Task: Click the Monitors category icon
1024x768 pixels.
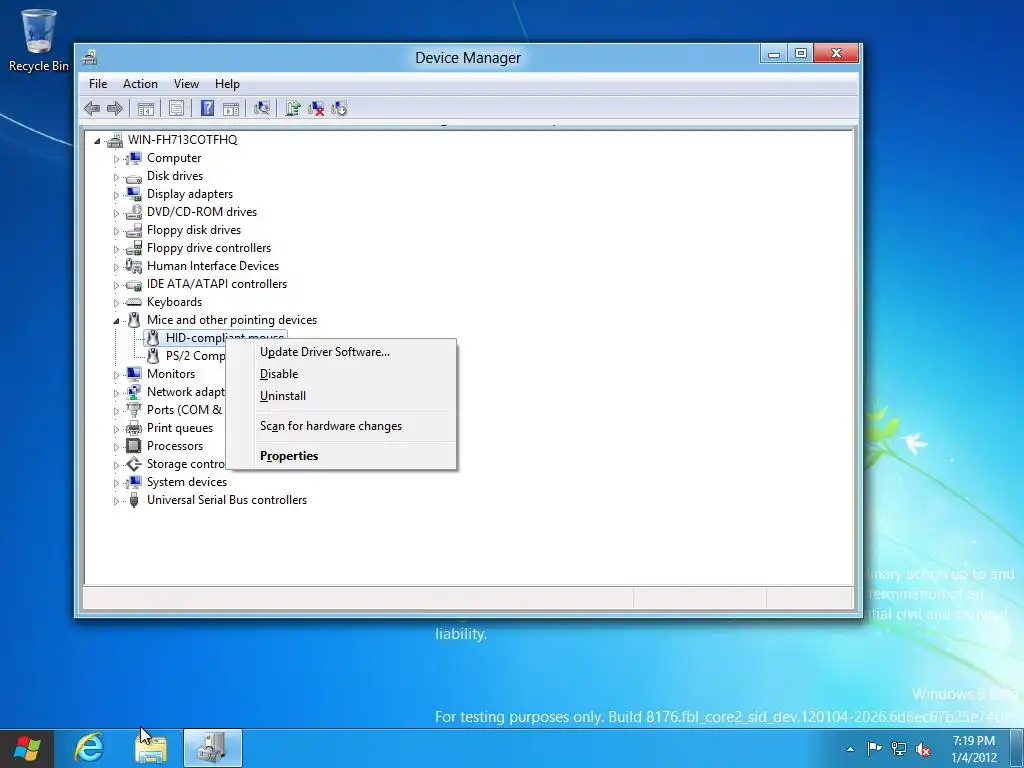Action: [x=134, y=374]
